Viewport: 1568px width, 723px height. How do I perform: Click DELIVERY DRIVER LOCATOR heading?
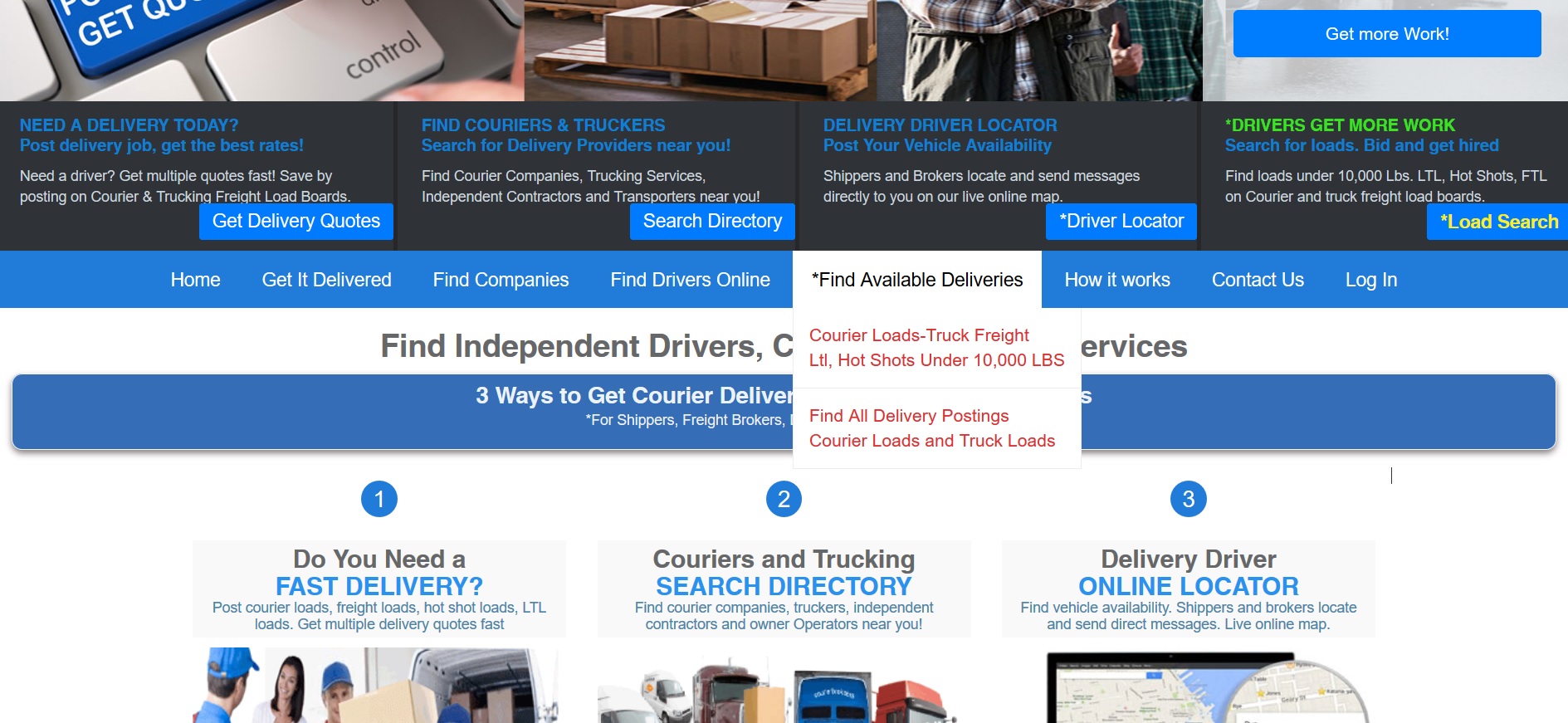[x=940, y=125]
